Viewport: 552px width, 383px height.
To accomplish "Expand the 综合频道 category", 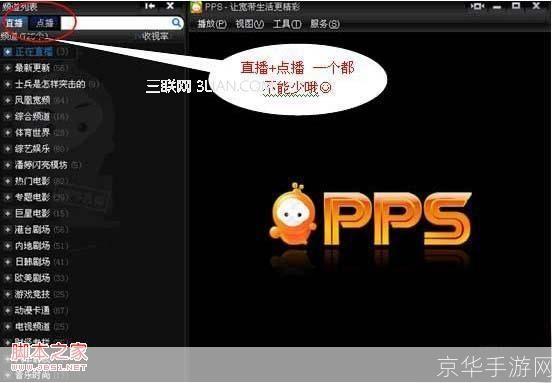I will click(7, 117).
